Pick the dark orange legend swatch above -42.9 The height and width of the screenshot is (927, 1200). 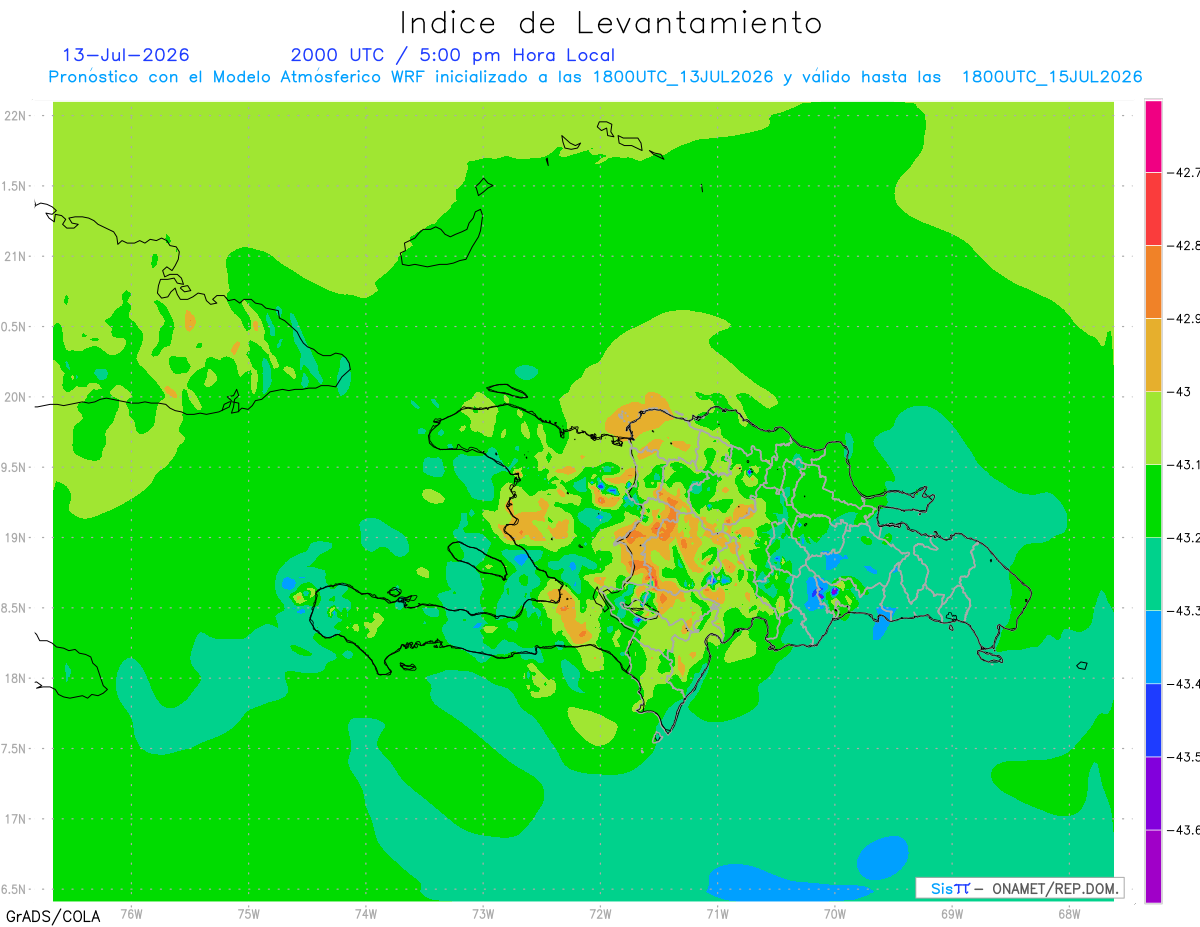(1153, 282)
